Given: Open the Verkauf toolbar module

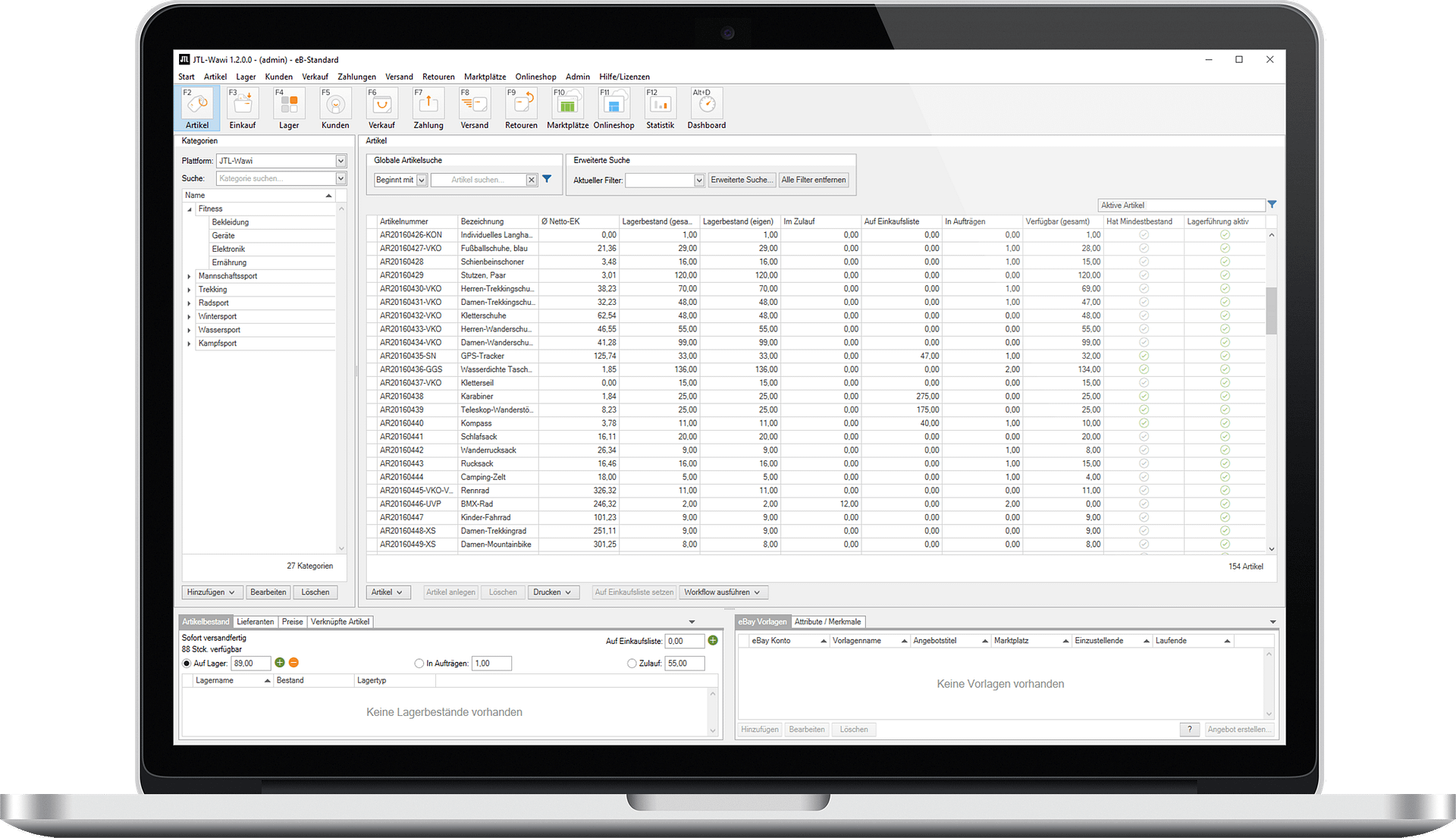Looking at the screenshot, I should click(x=381, y=108).
